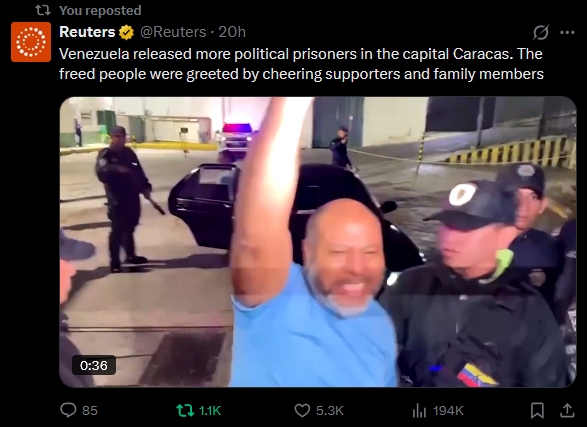Open the three-dot more options menu
Screen dimensions: 587x427
tap(567, 33)
